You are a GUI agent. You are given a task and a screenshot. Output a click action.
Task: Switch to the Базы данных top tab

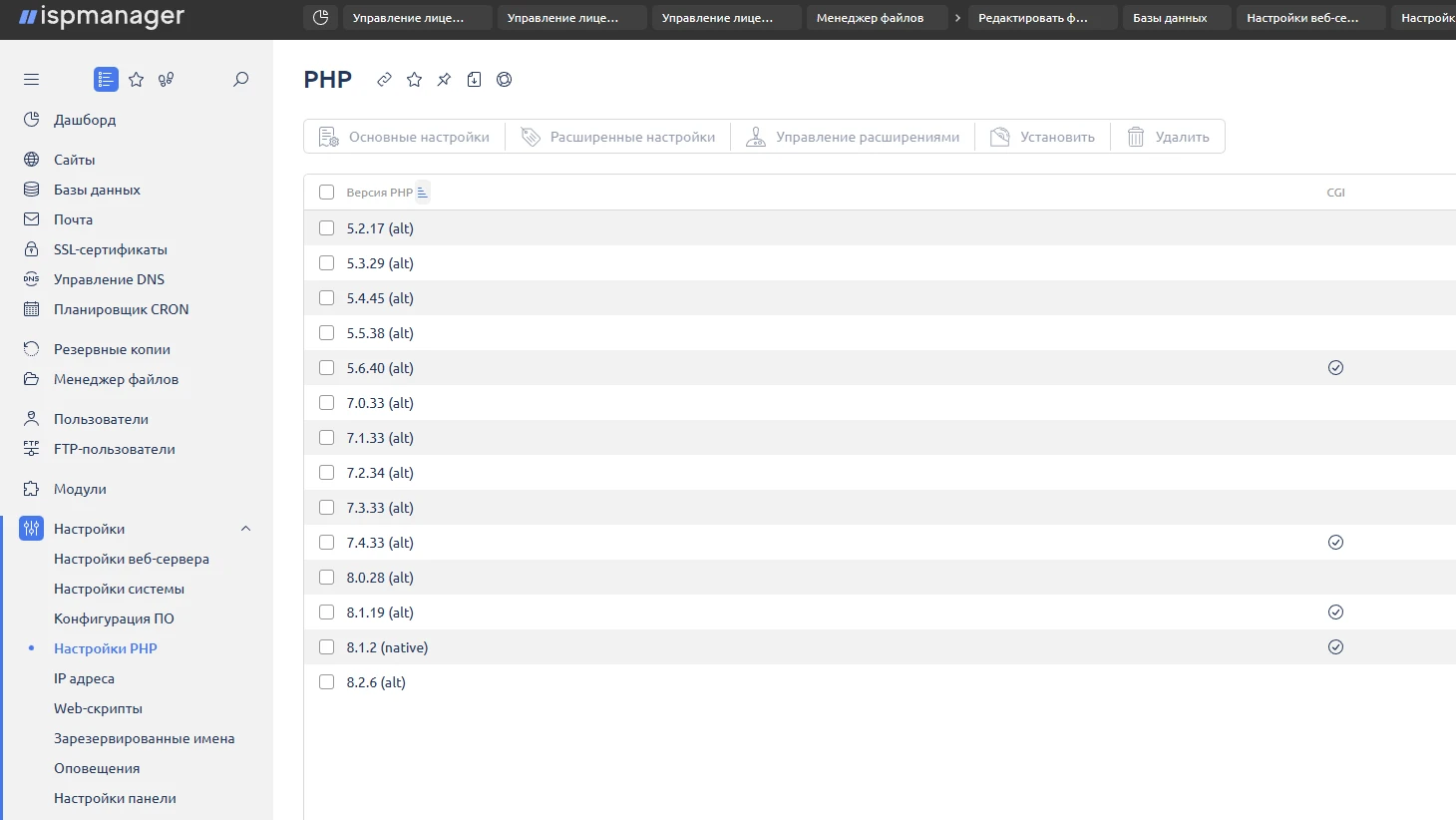pos(1170,18)
